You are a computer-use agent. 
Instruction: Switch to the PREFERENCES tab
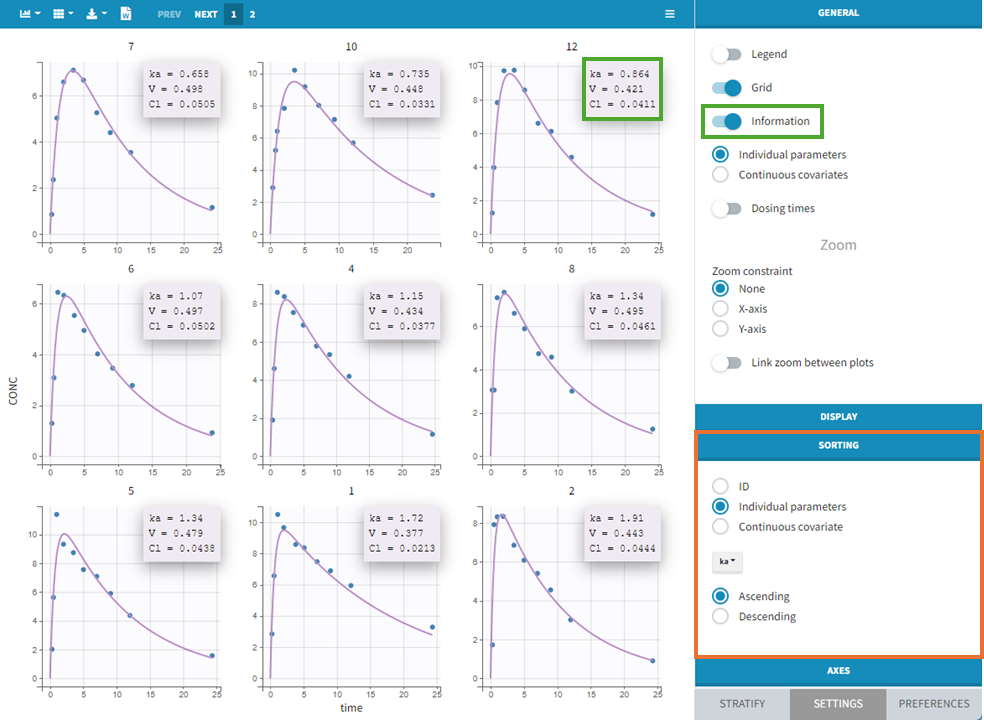tap(933, 704)
